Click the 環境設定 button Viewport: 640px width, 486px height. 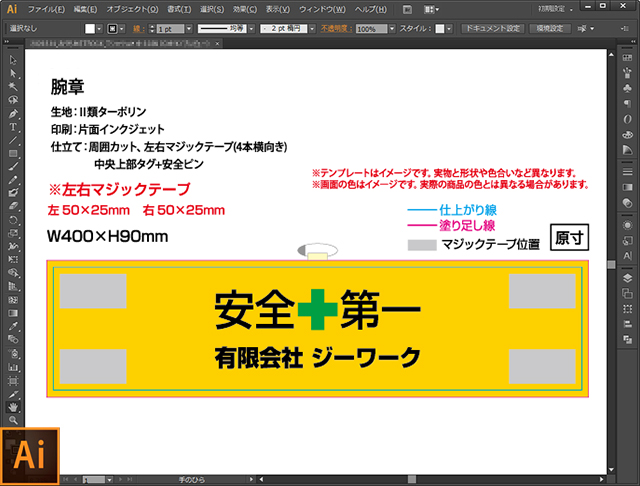click(552, 29)
